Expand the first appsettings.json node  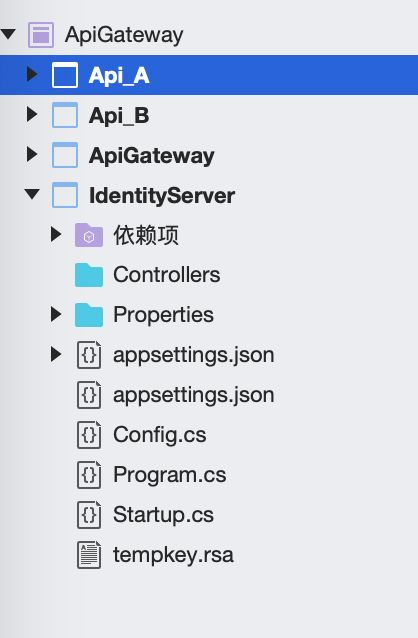click(x=56, y=354)
